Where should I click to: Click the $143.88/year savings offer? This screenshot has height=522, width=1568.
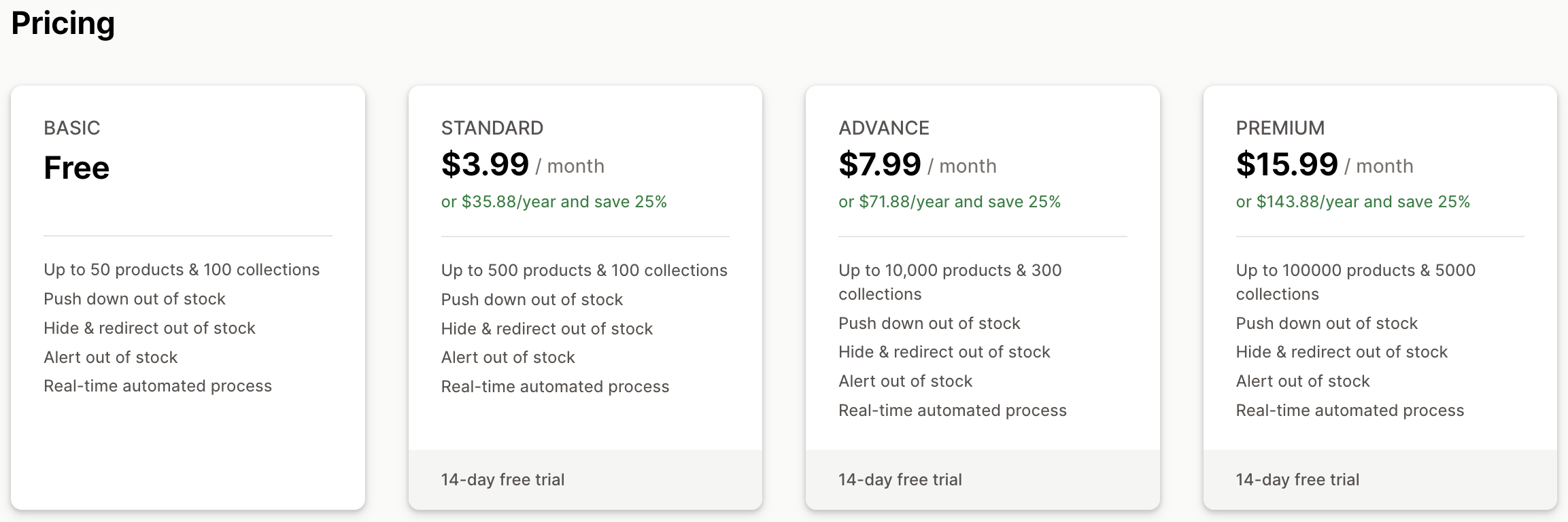1353,202
